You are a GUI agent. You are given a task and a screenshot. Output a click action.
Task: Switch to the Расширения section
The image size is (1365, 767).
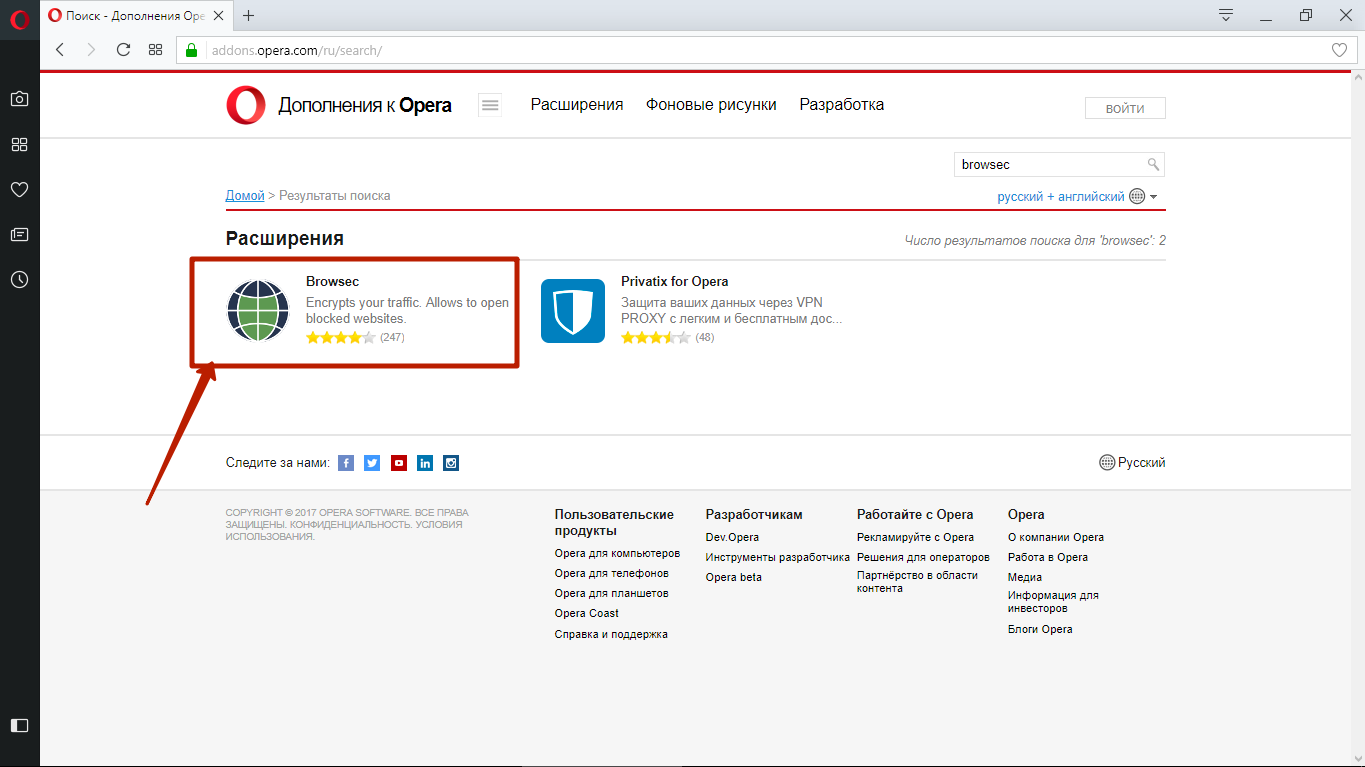(x=577, y=105)
